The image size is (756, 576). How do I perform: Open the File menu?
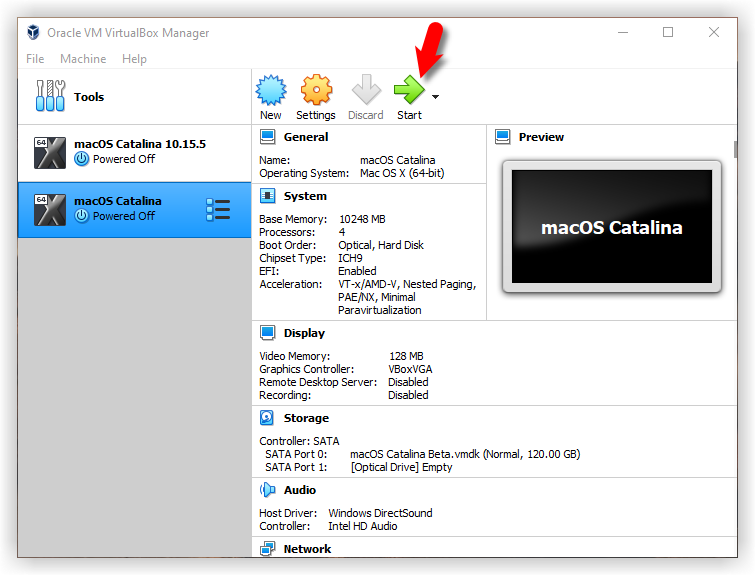35,59
